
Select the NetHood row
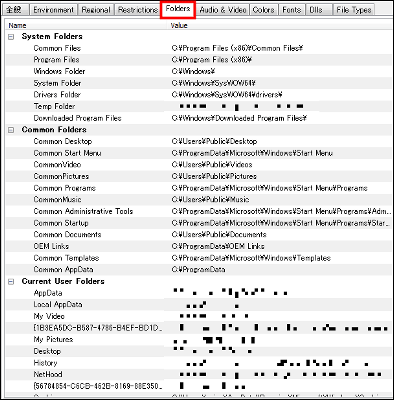coord(199,375)
